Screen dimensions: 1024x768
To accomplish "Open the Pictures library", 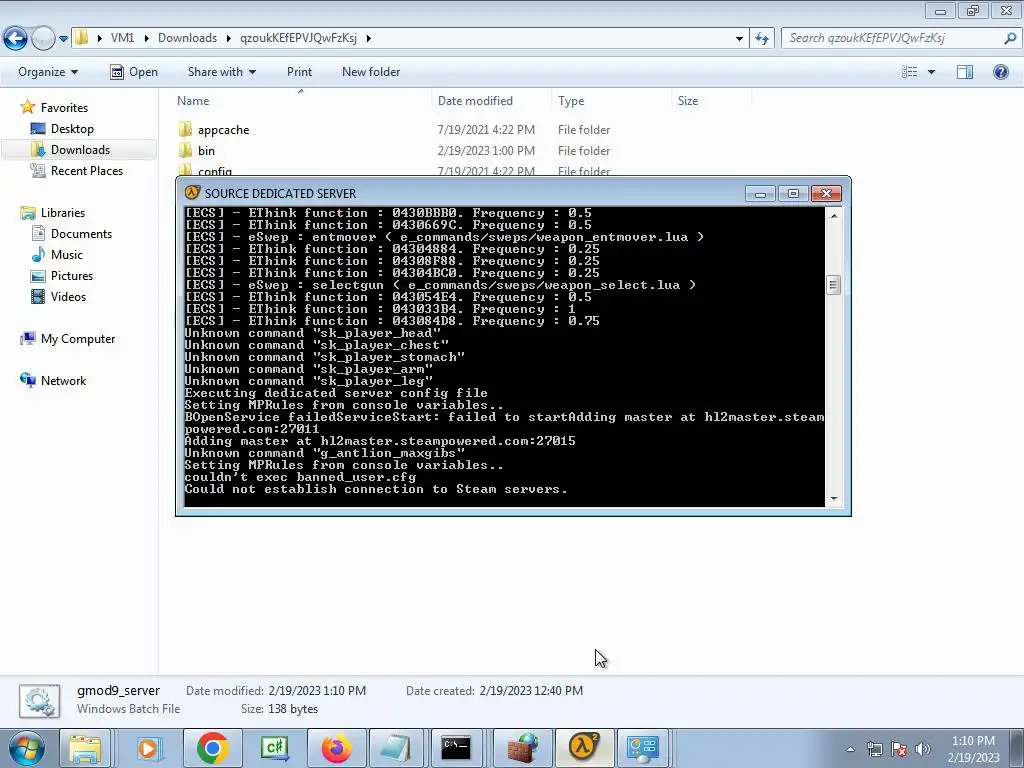I will click(x=72, y=276).
